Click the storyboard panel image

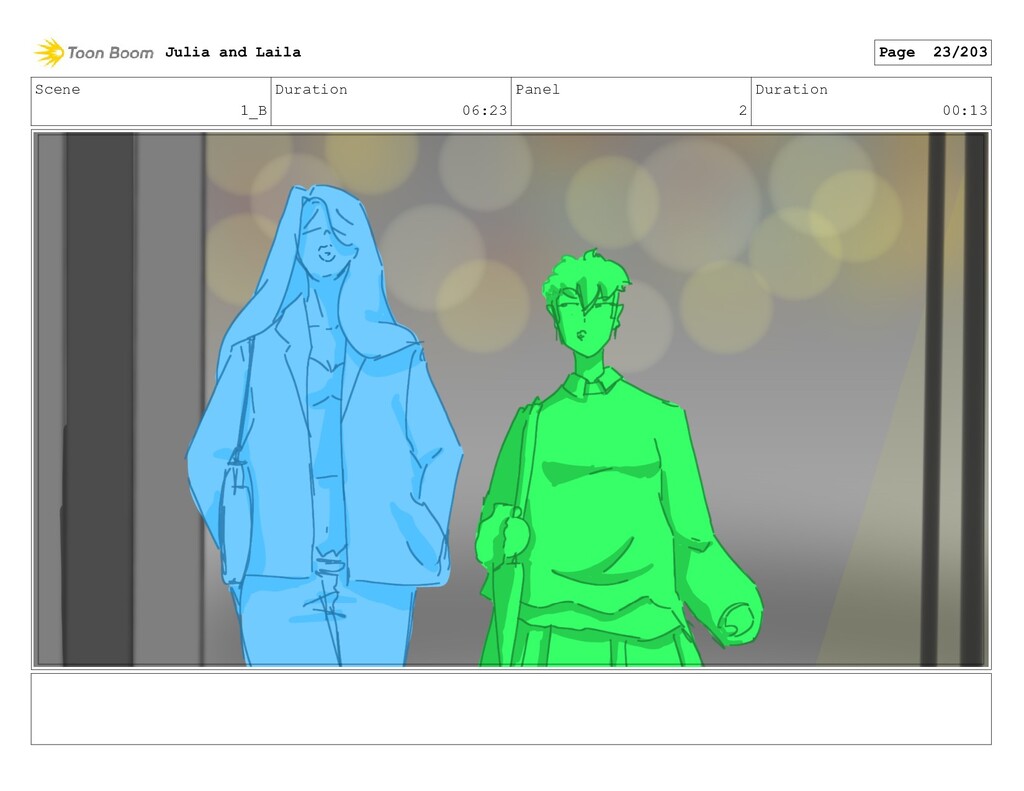tap(511, 399)
